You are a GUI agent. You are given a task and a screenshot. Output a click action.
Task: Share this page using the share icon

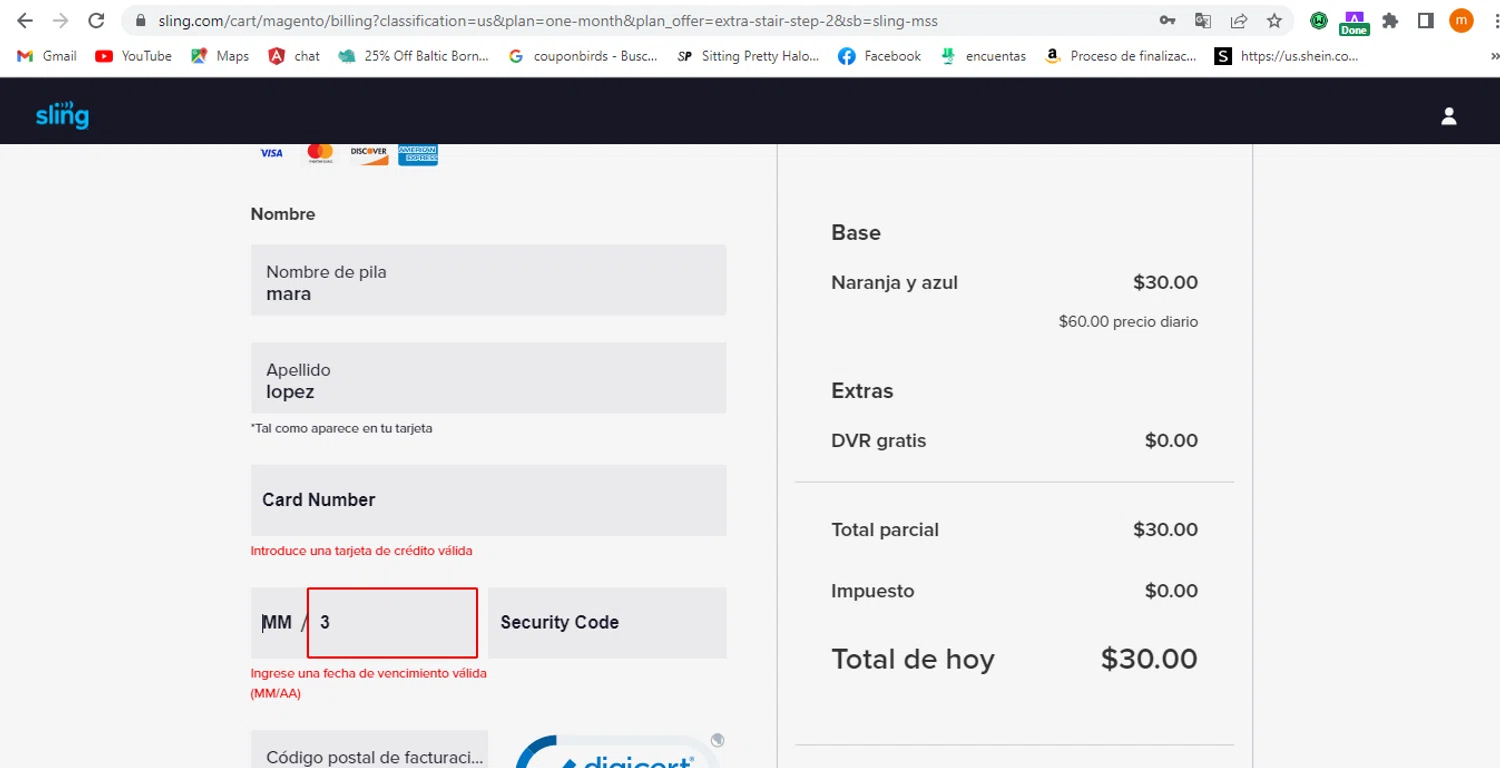pos(1239,21)
